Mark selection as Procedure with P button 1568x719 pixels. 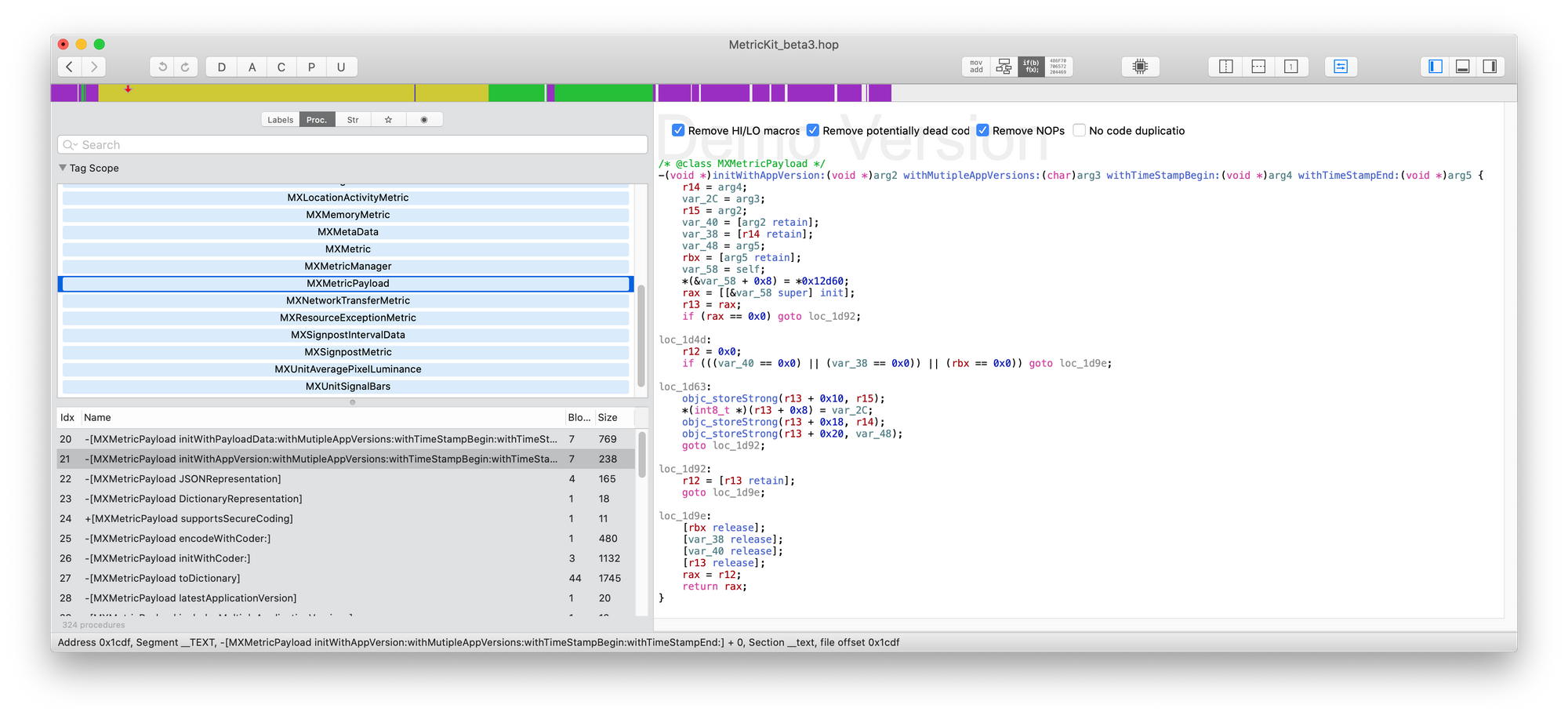(311, 67)
